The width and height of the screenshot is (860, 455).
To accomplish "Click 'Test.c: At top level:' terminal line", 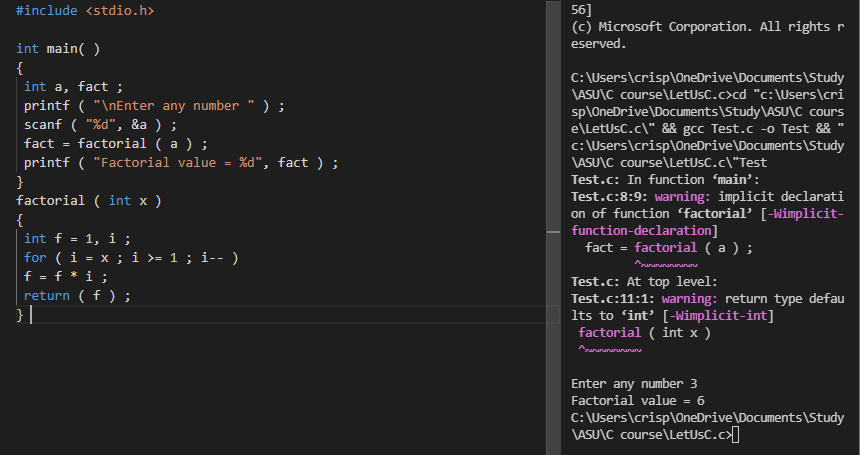I will [644, 281].
